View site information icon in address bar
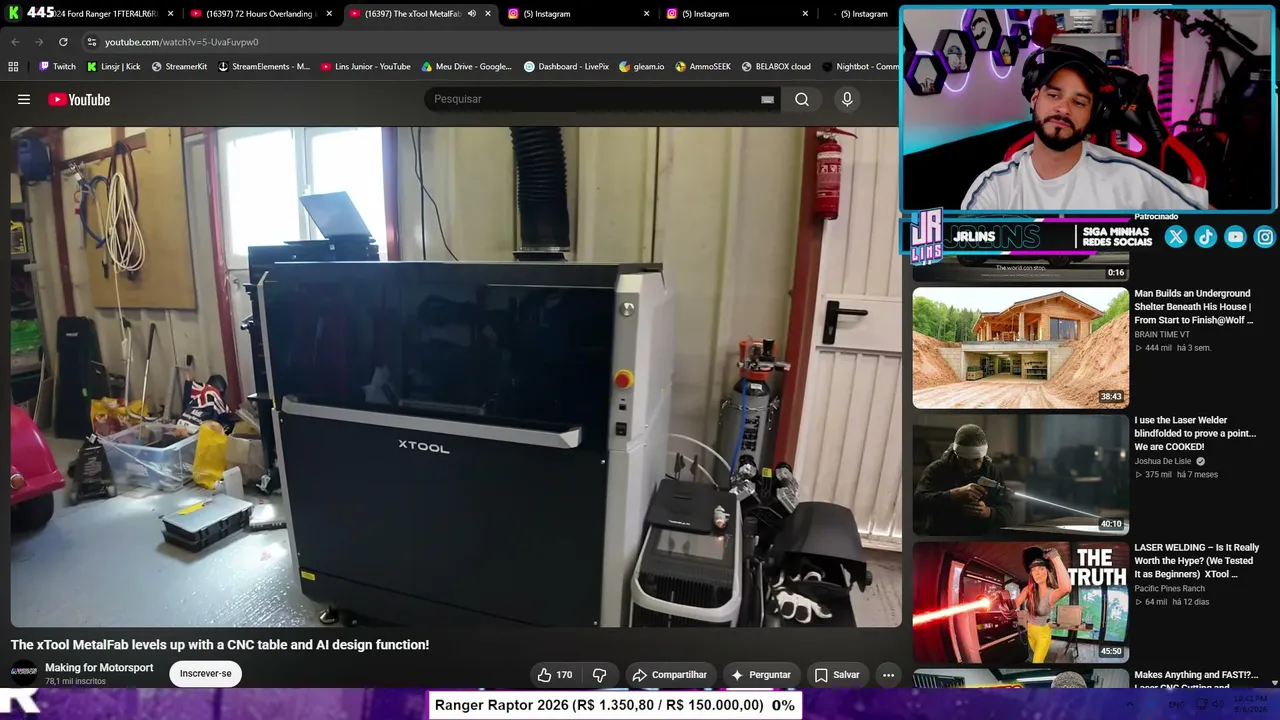The width and height of the screenshot is (1280, 720). pyautogui.click(x=92, y=42)
